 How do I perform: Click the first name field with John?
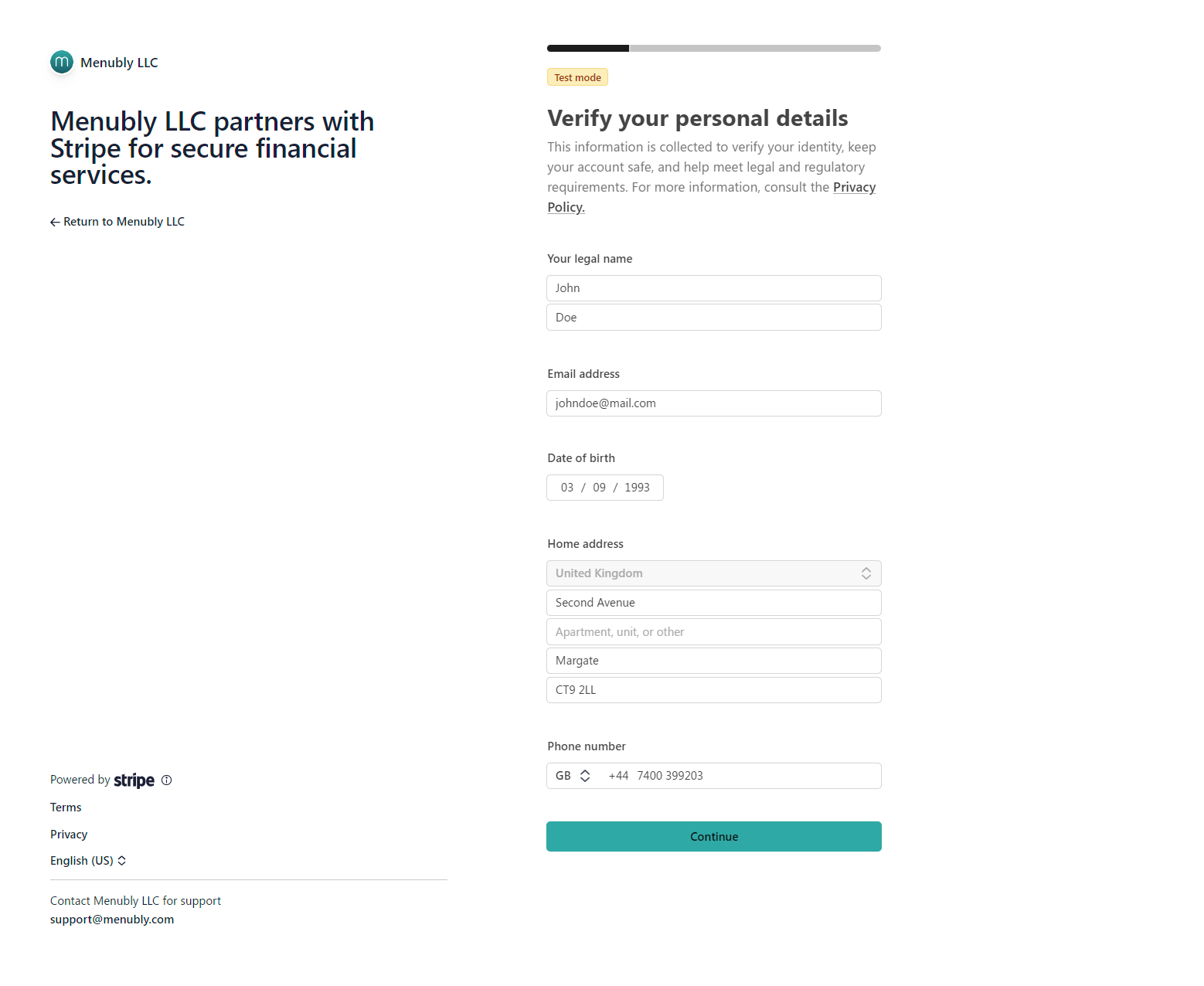pyautogui.click(x=713, y=288)
